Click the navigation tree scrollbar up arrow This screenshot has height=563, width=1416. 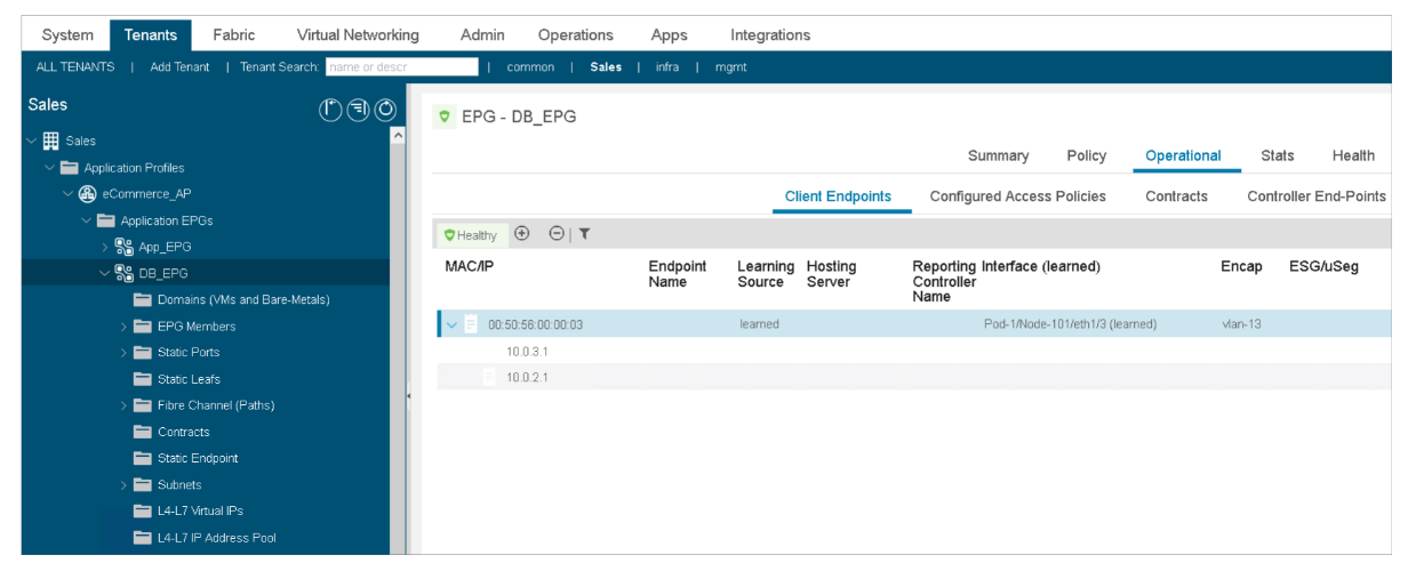[398, 135]
